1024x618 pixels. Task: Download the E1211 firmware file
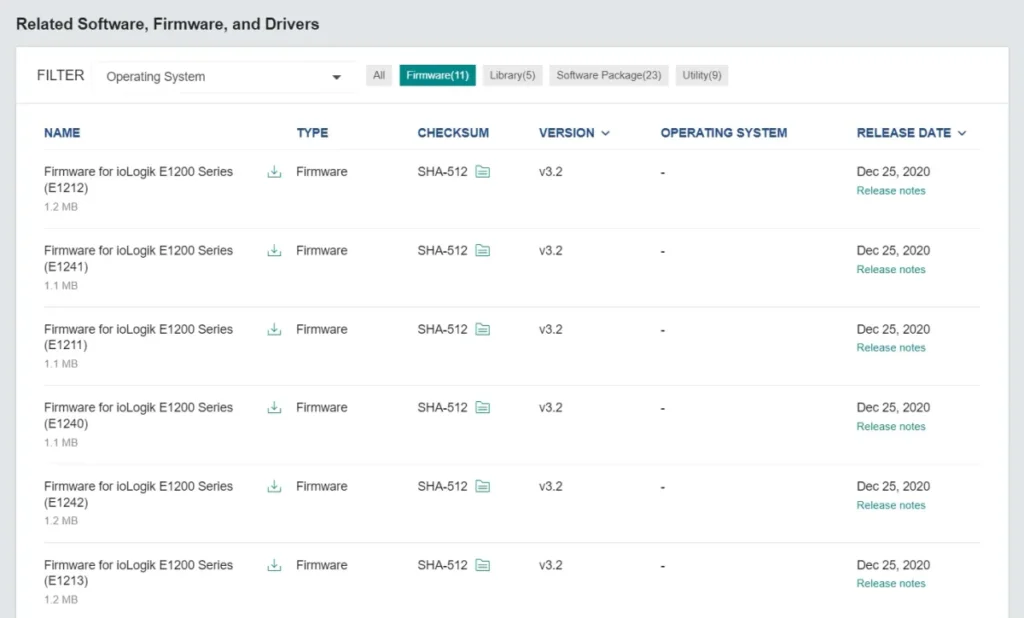[274, 329]
